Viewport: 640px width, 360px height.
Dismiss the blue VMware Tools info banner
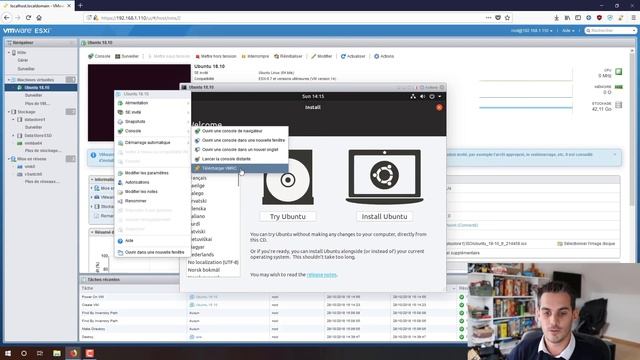(615, 155)
